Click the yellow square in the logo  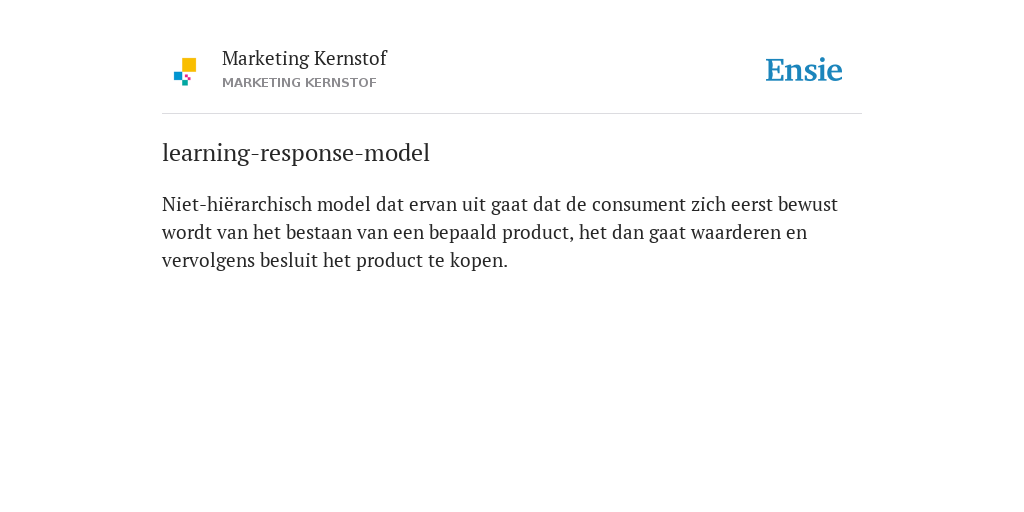pyautogui.click(x=189, y=65)
